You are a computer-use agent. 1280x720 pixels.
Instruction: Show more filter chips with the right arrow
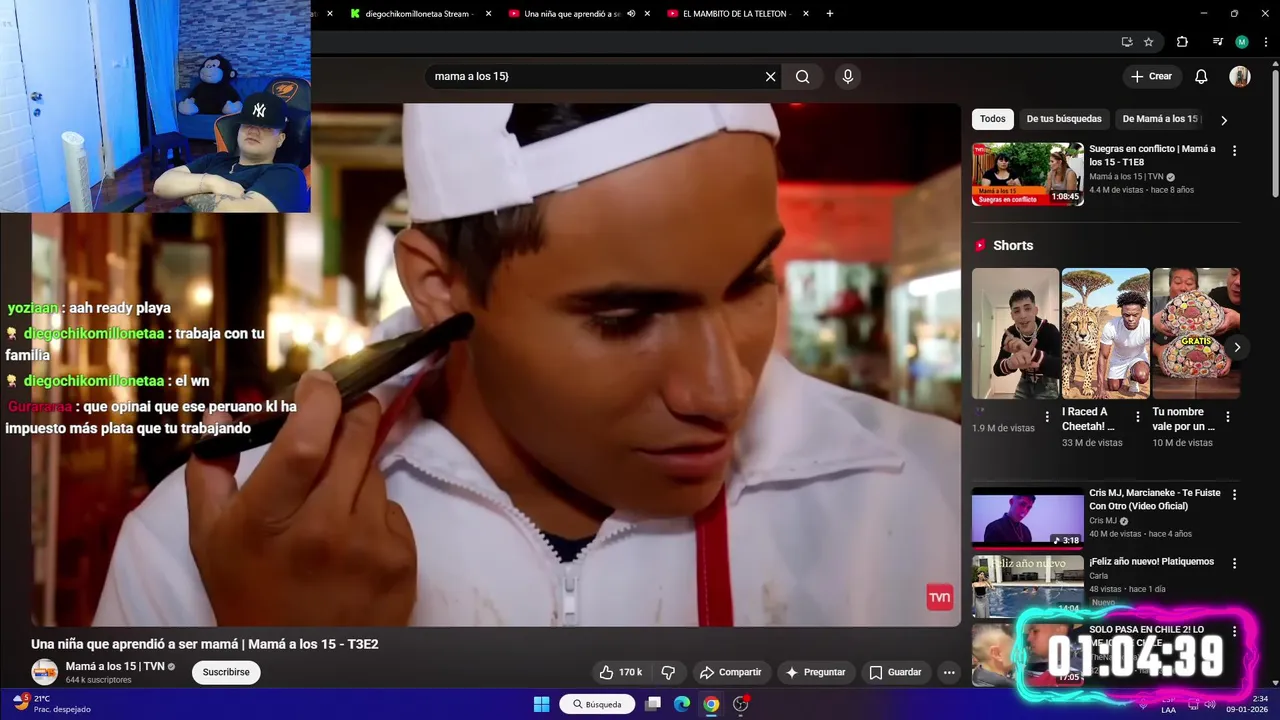click(1224, 120)
